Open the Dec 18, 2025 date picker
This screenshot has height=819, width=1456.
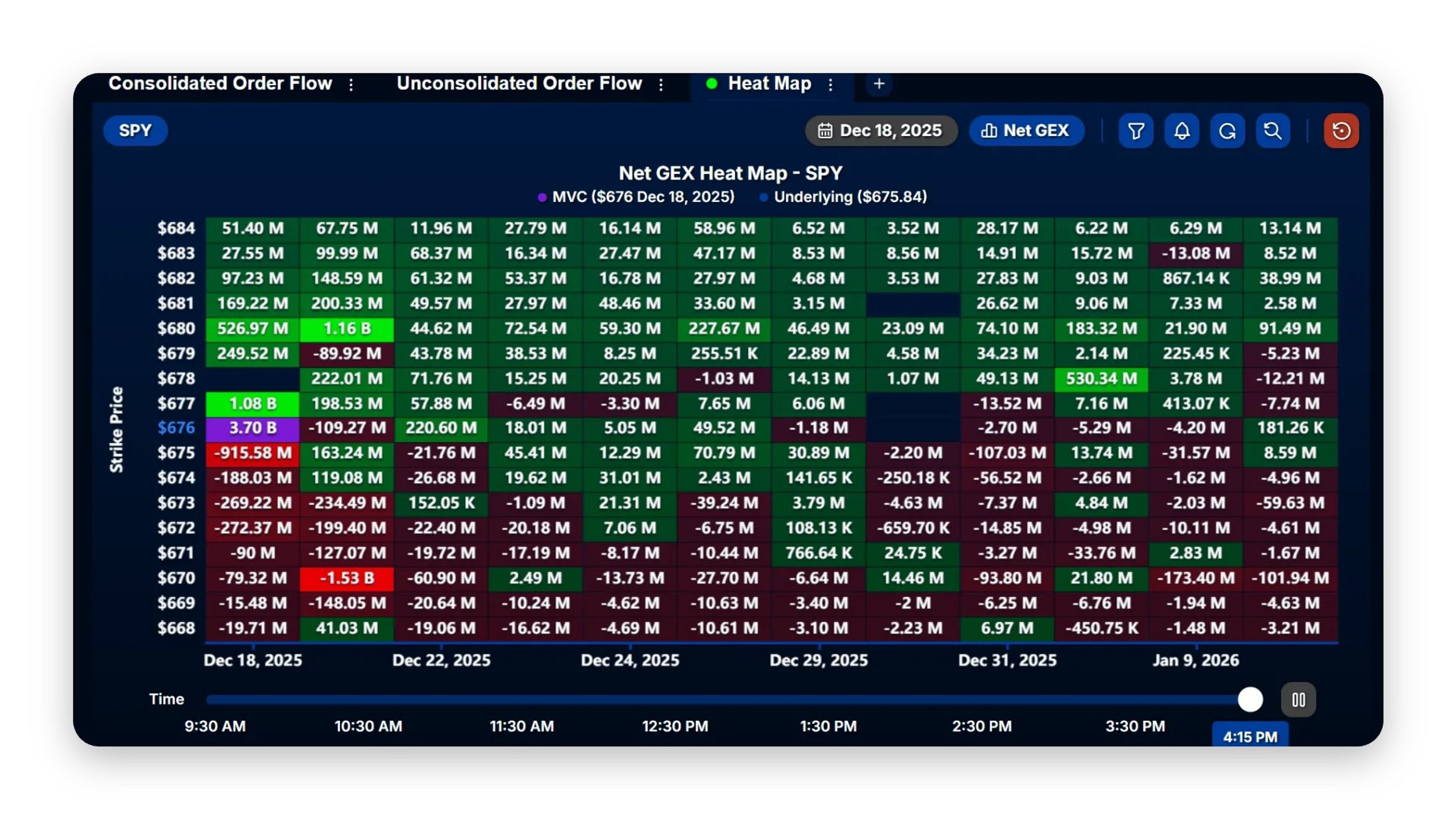click(x=881, y=131)
